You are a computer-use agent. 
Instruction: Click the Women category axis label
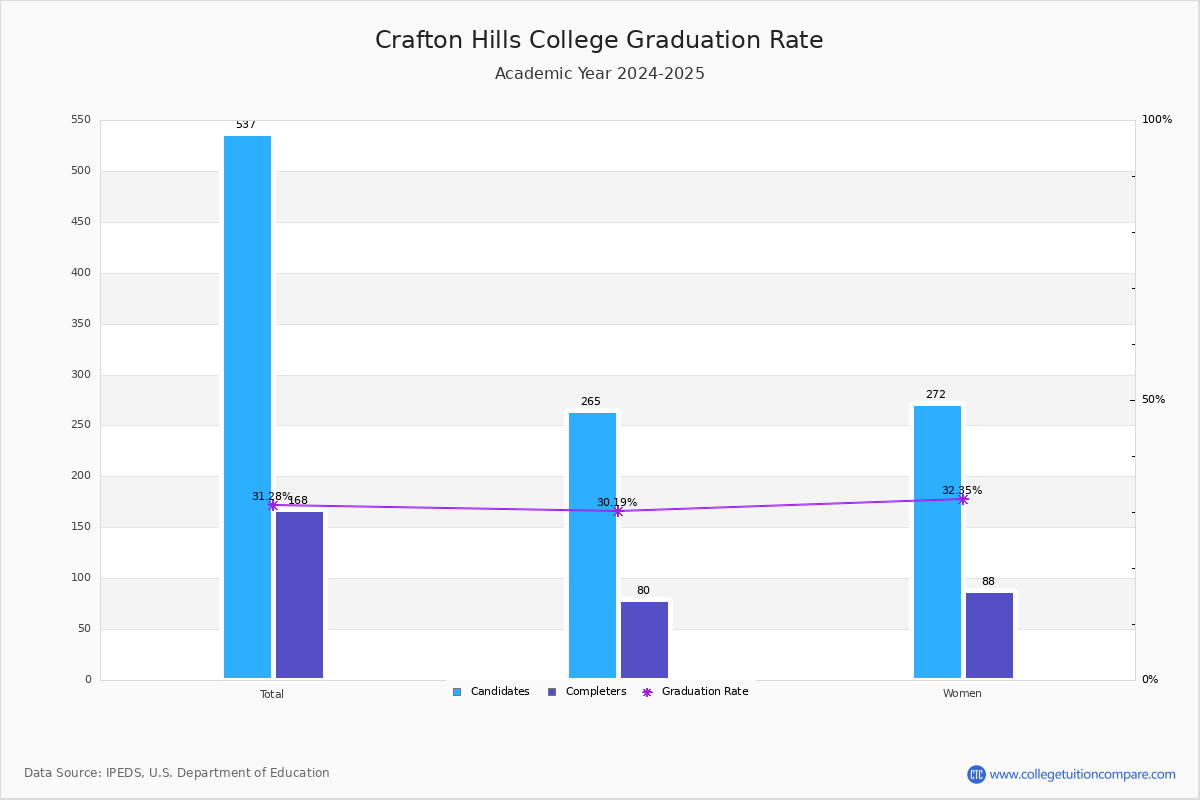pyautogui.click(x=962, y=694)
